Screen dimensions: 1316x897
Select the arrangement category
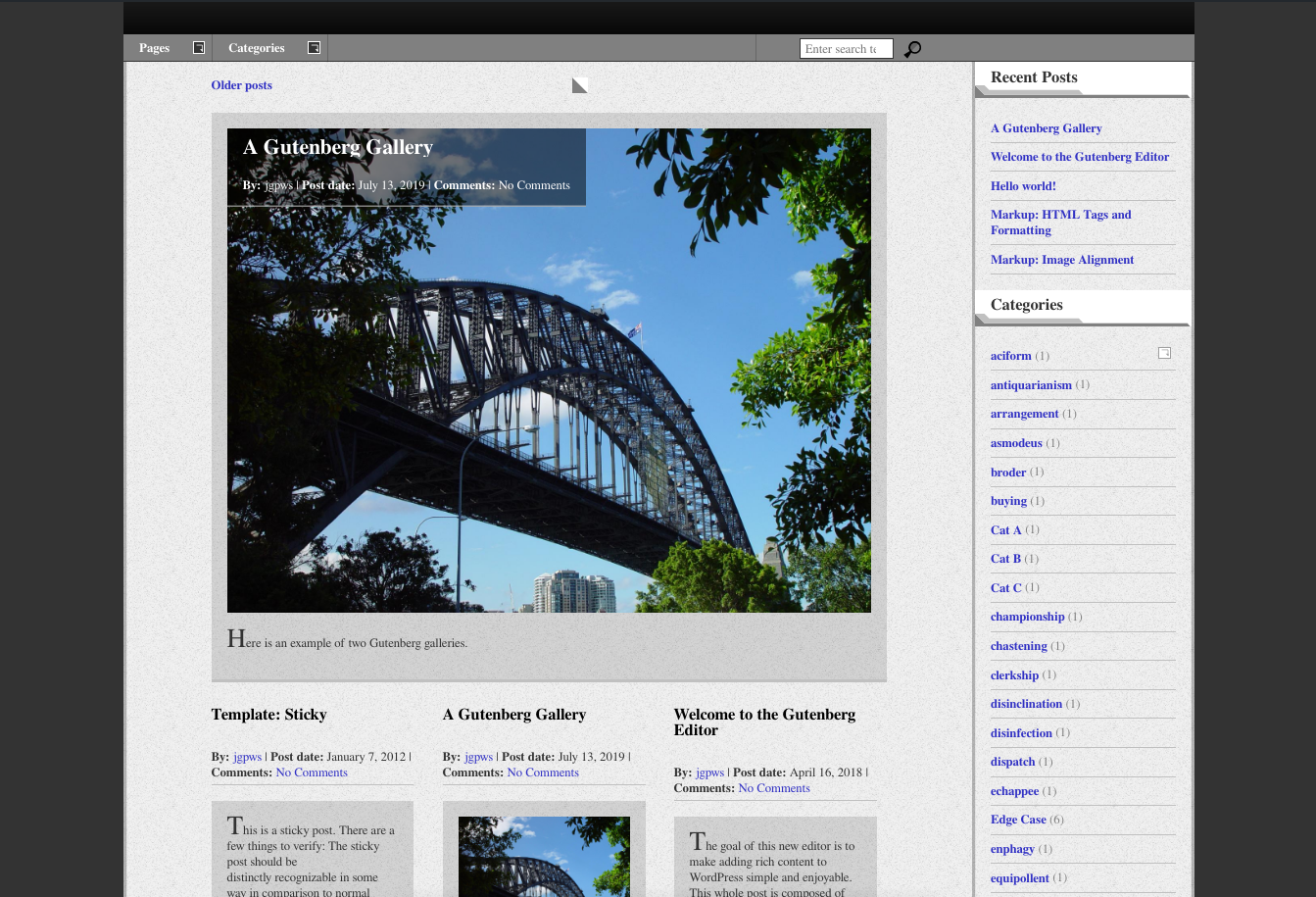point(1024,414)
